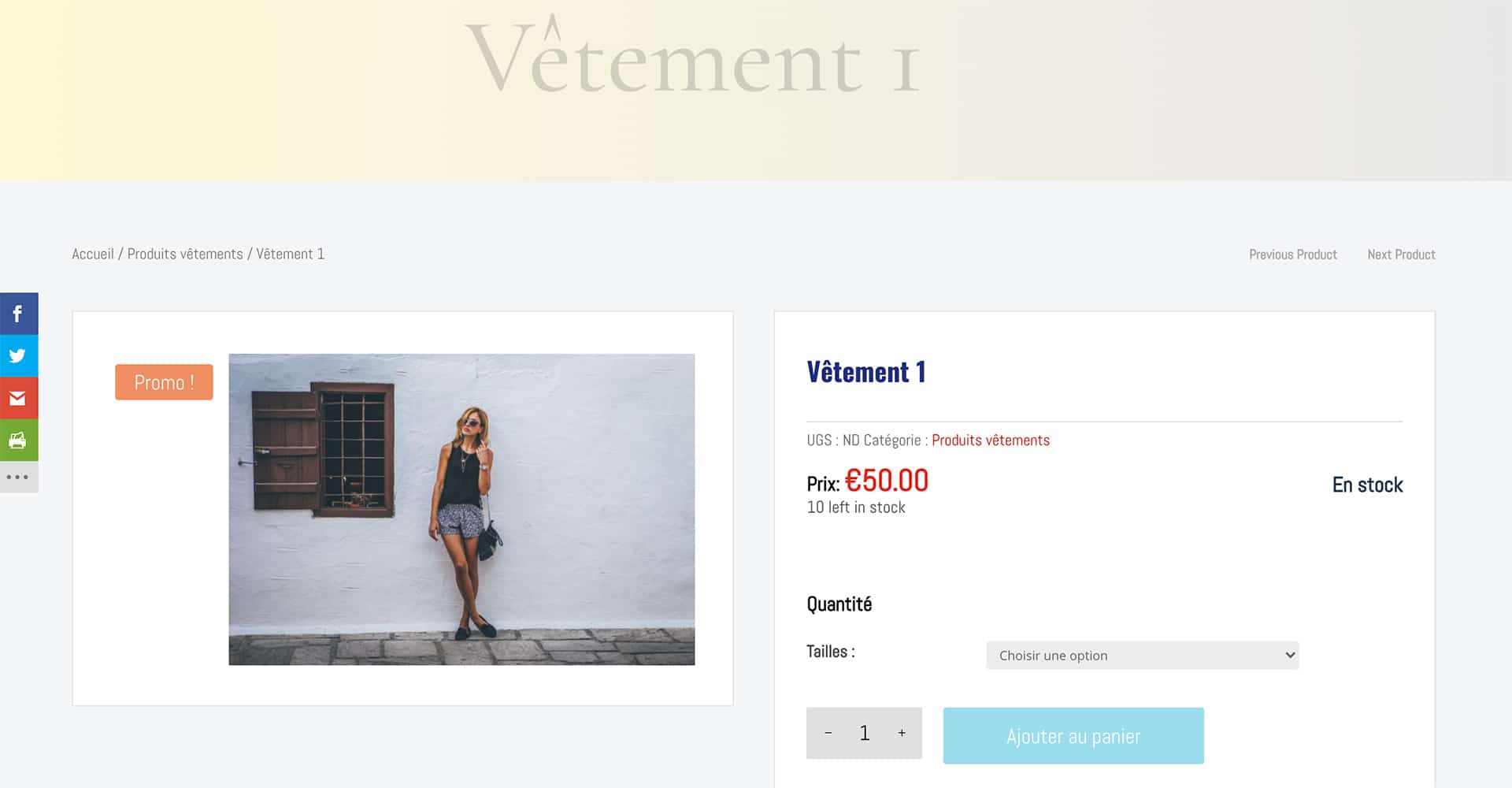
Task: Go to Accueil breadcrumb link
Action: [x=93, y=254]
